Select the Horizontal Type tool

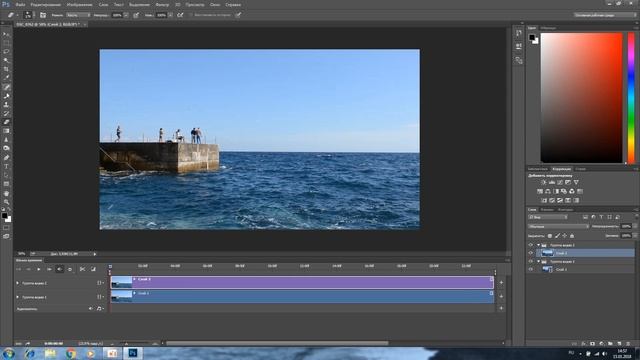[6, 167]
